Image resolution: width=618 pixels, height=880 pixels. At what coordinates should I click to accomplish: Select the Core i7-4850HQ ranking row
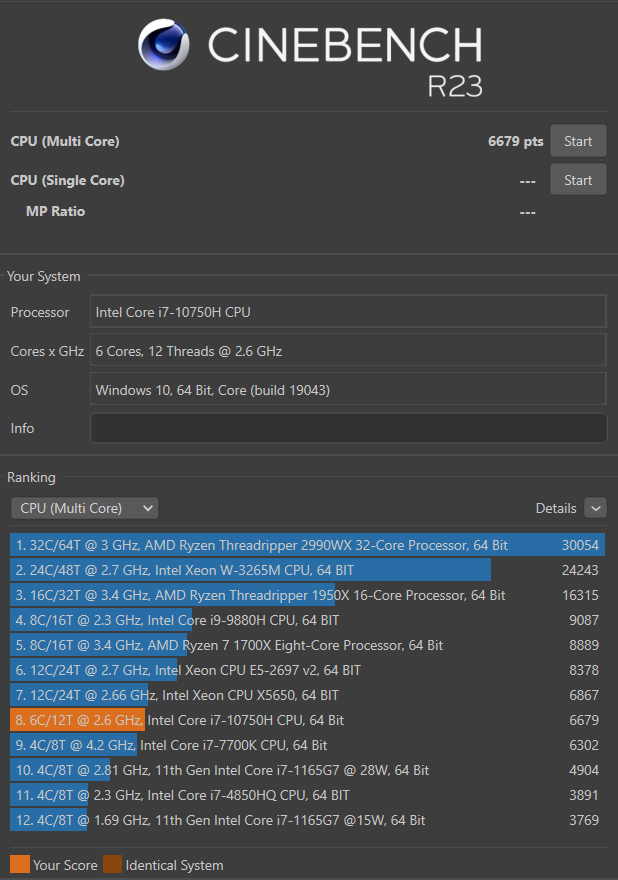(308, 795)
